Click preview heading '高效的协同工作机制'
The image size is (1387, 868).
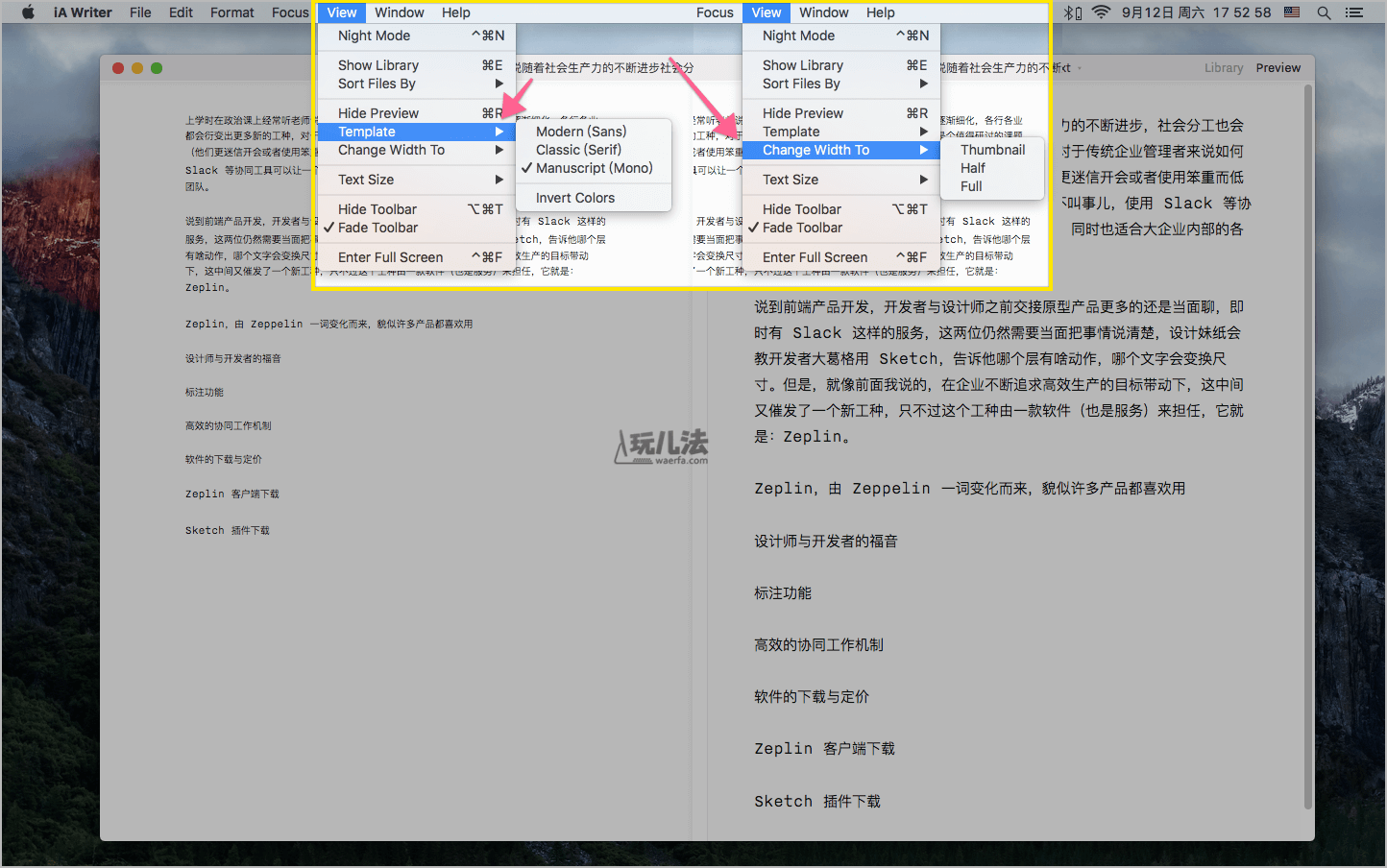tap(818, 645)
